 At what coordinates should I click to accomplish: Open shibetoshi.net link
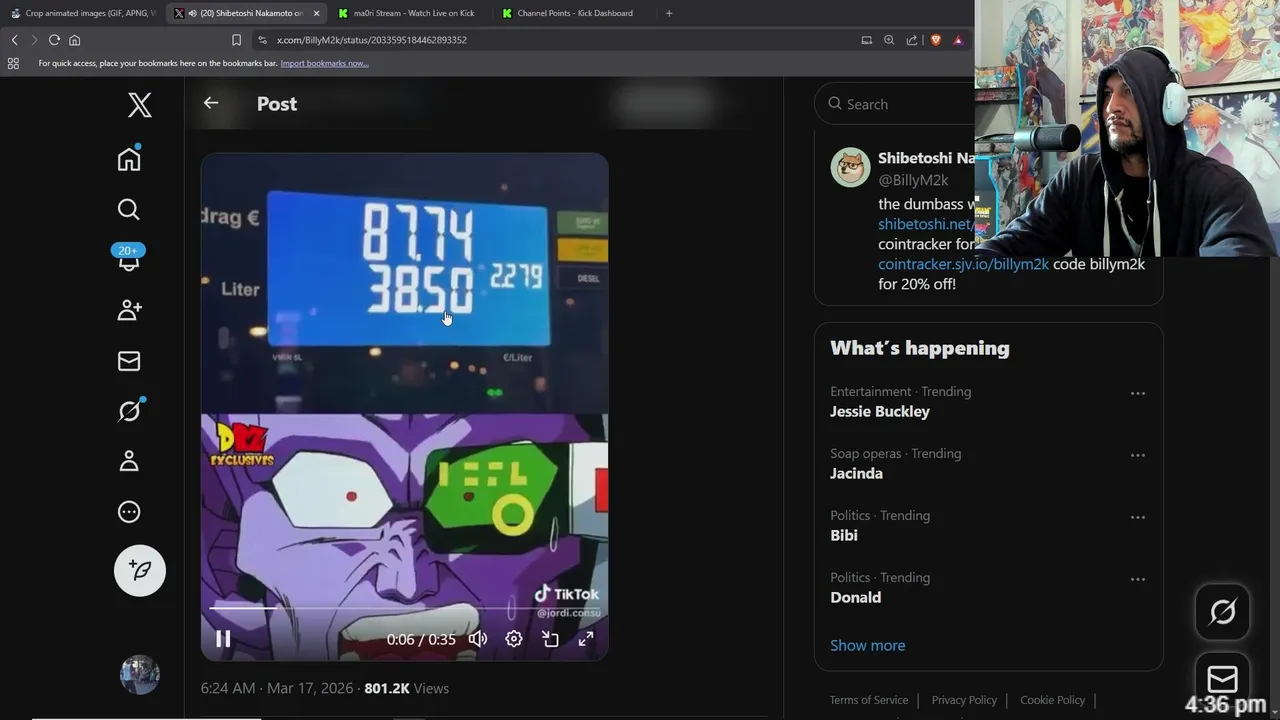pyautogui.click(x=924, y=224)
